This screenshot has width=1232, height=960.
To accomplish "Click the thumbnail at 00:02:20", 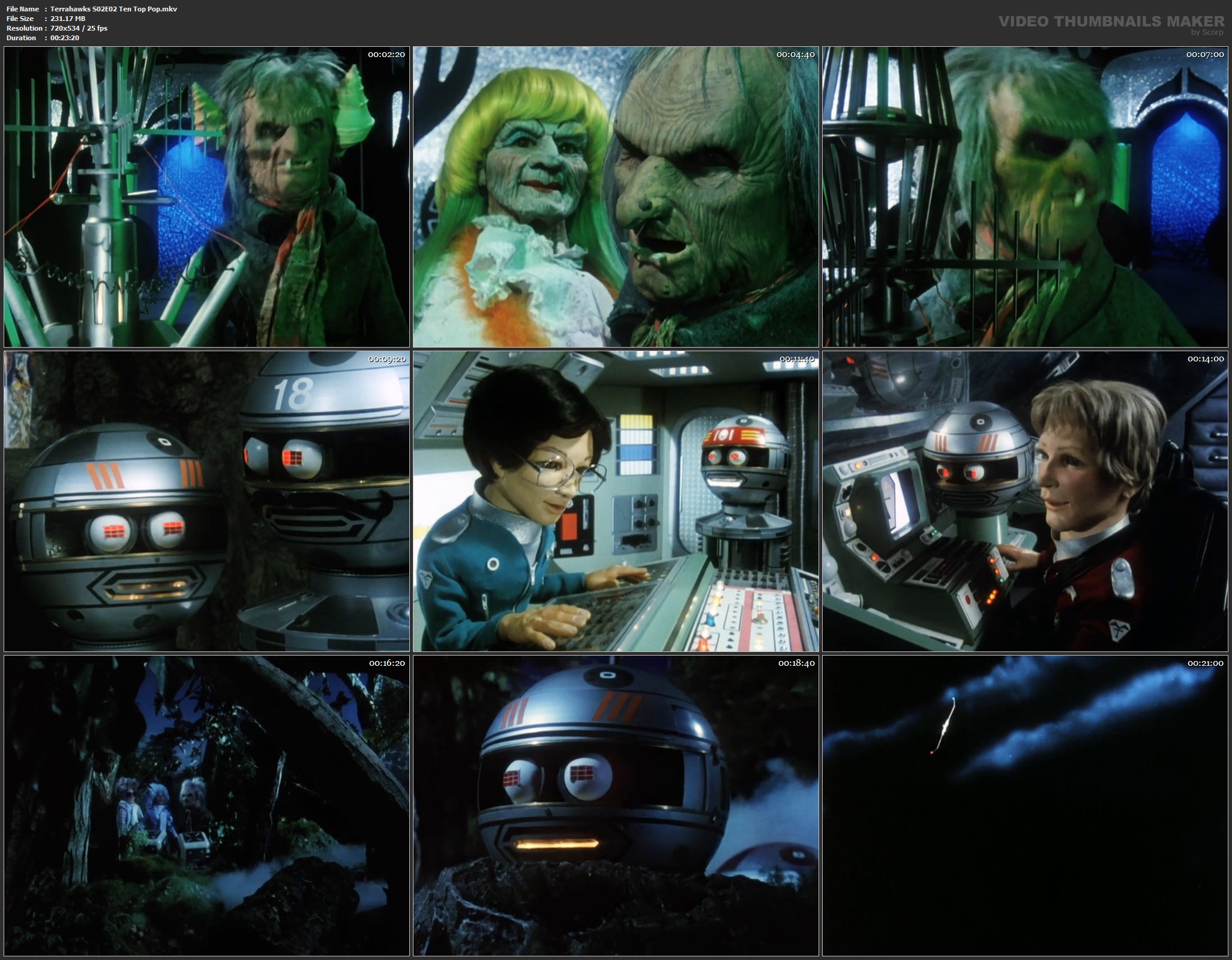I will click(206, 197).
